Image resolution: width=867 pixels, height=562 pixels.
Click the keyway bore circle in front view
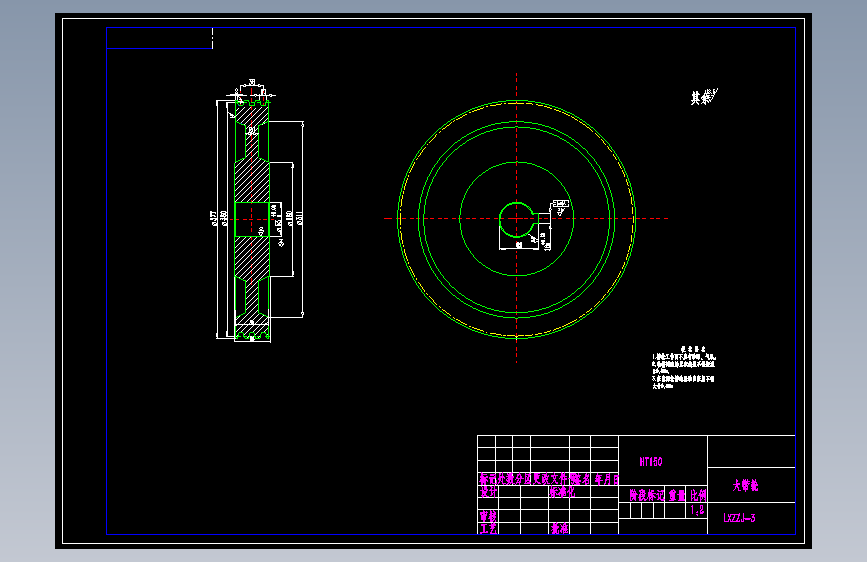518,220
